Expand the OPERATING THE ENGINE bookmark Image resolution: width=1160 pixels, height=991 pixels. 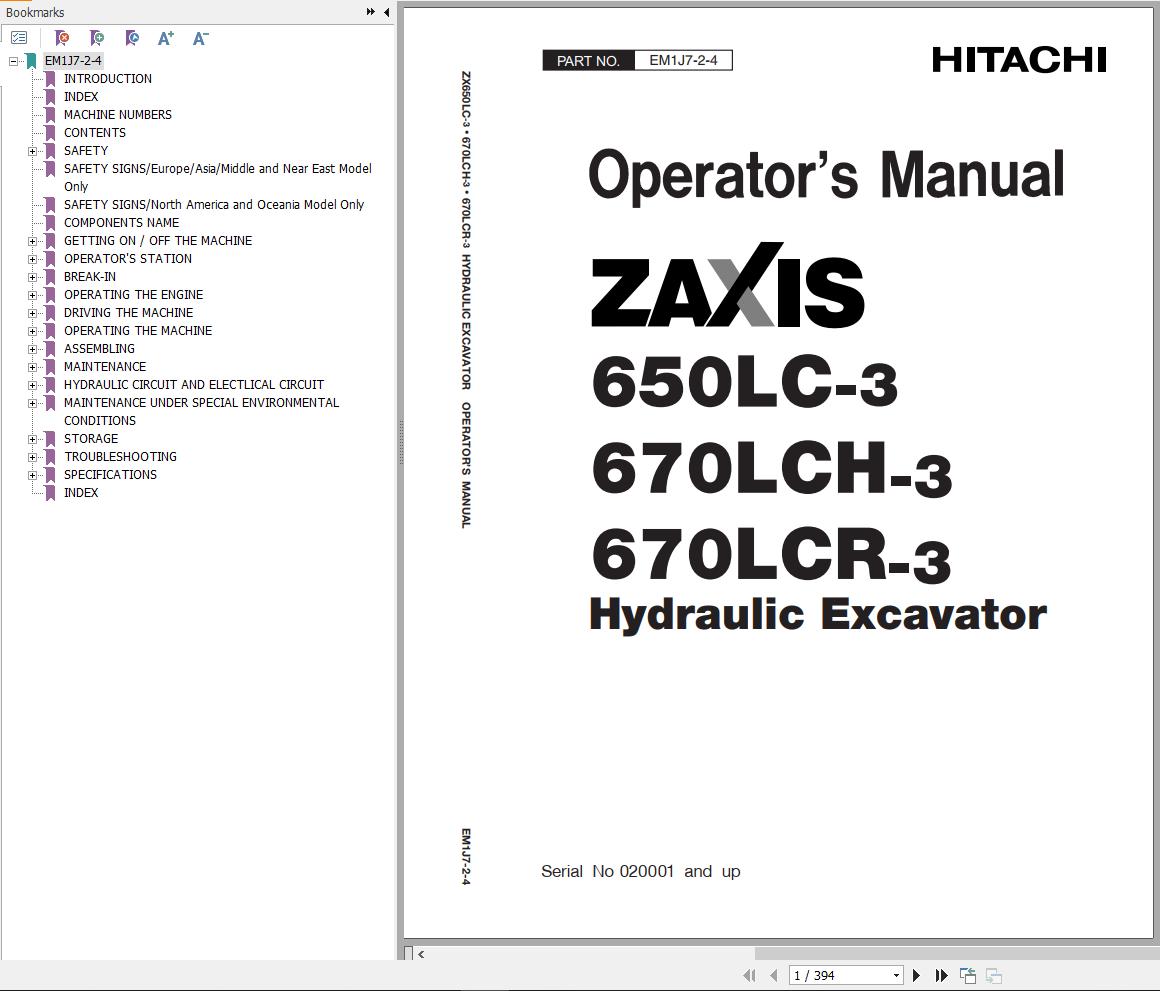[33, 296]
